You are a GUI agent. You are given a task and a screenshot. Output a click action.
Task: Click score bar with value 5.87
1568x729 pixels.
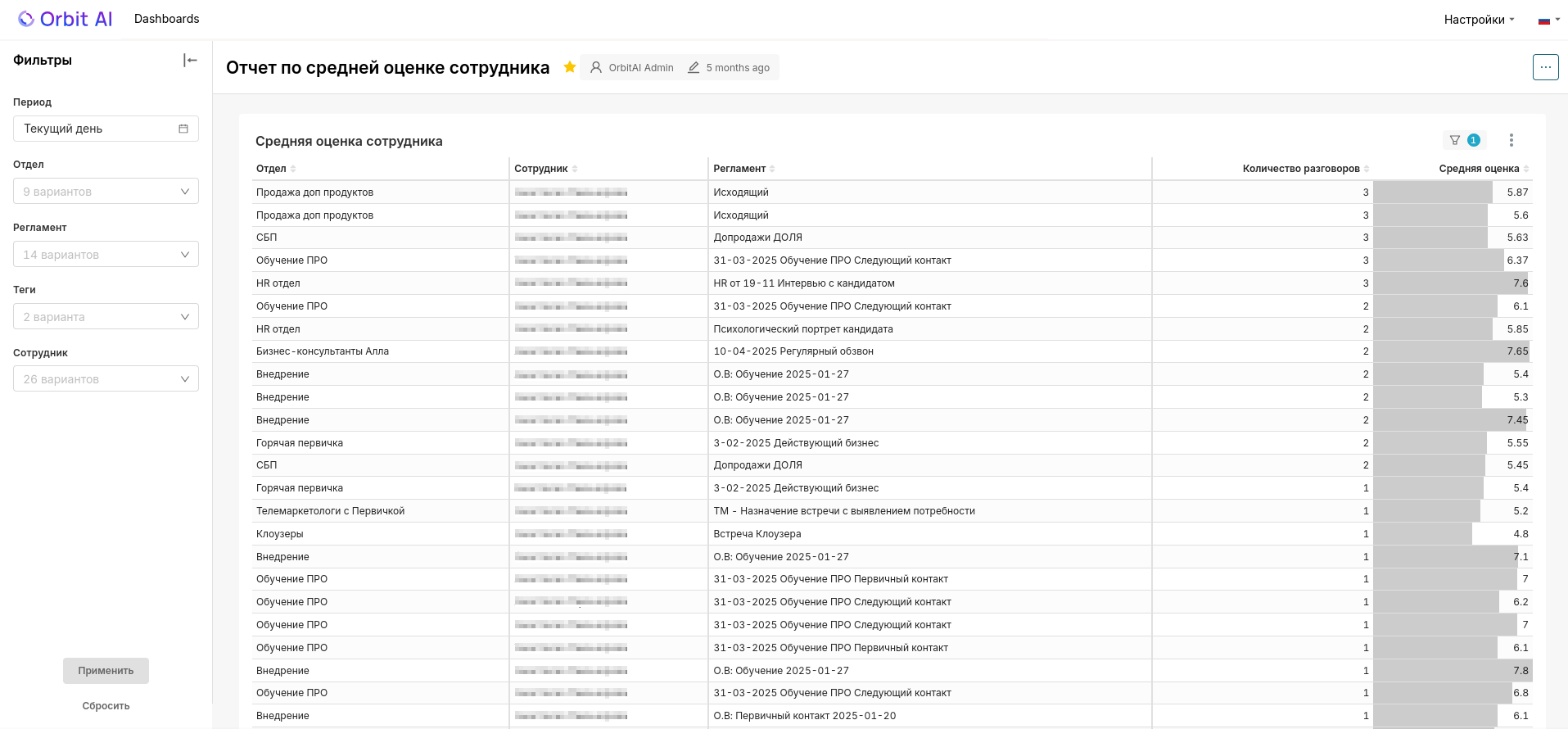click(x=1433, y=192)
